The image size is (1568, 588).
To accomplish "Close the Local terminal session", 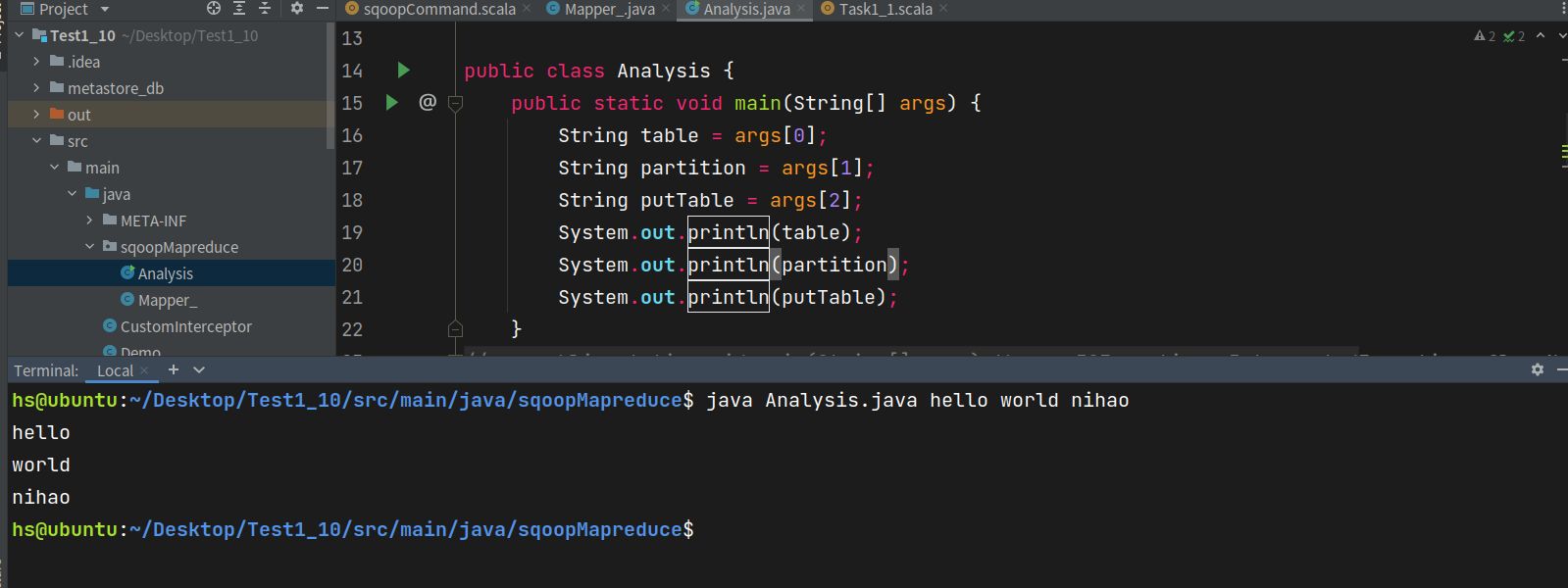I will point(144,370).
